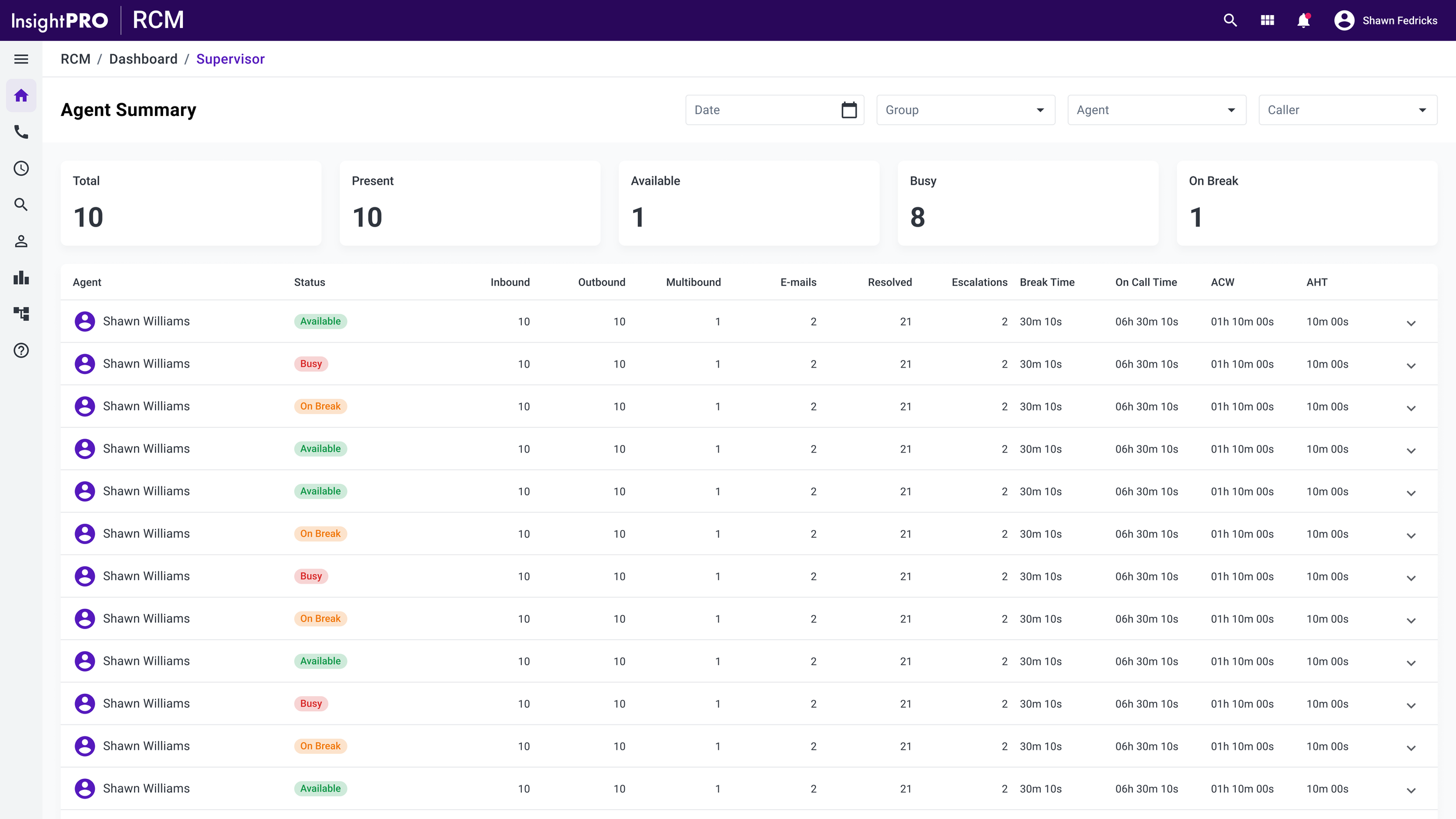Click the notifications bell icon

[1303, 20]
